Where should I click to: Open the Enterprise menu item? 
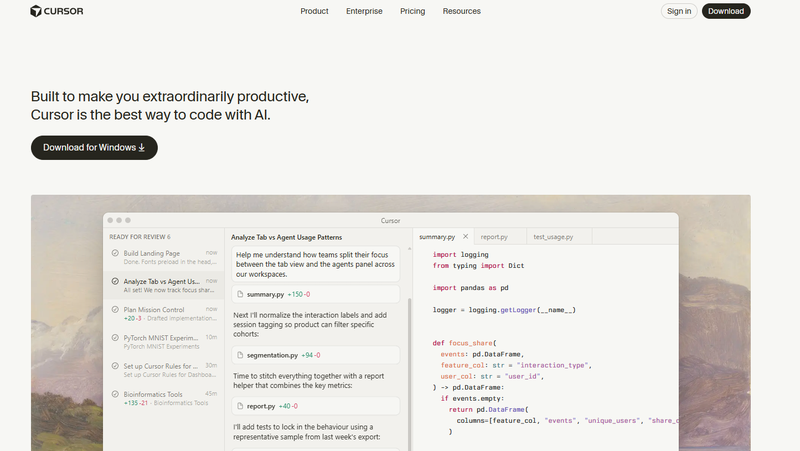click(x=364, y=11)
